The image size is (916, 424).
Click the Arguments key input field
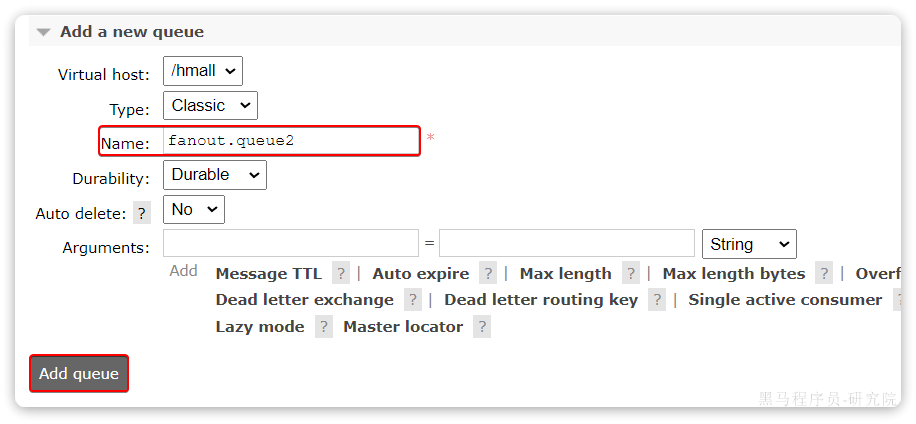291,244
